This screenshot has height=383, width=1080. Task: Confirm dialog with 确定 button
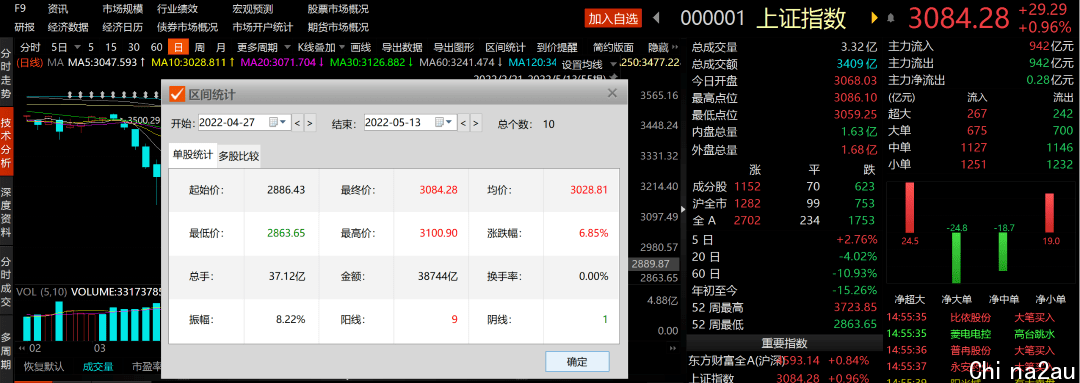click(577, 362)
